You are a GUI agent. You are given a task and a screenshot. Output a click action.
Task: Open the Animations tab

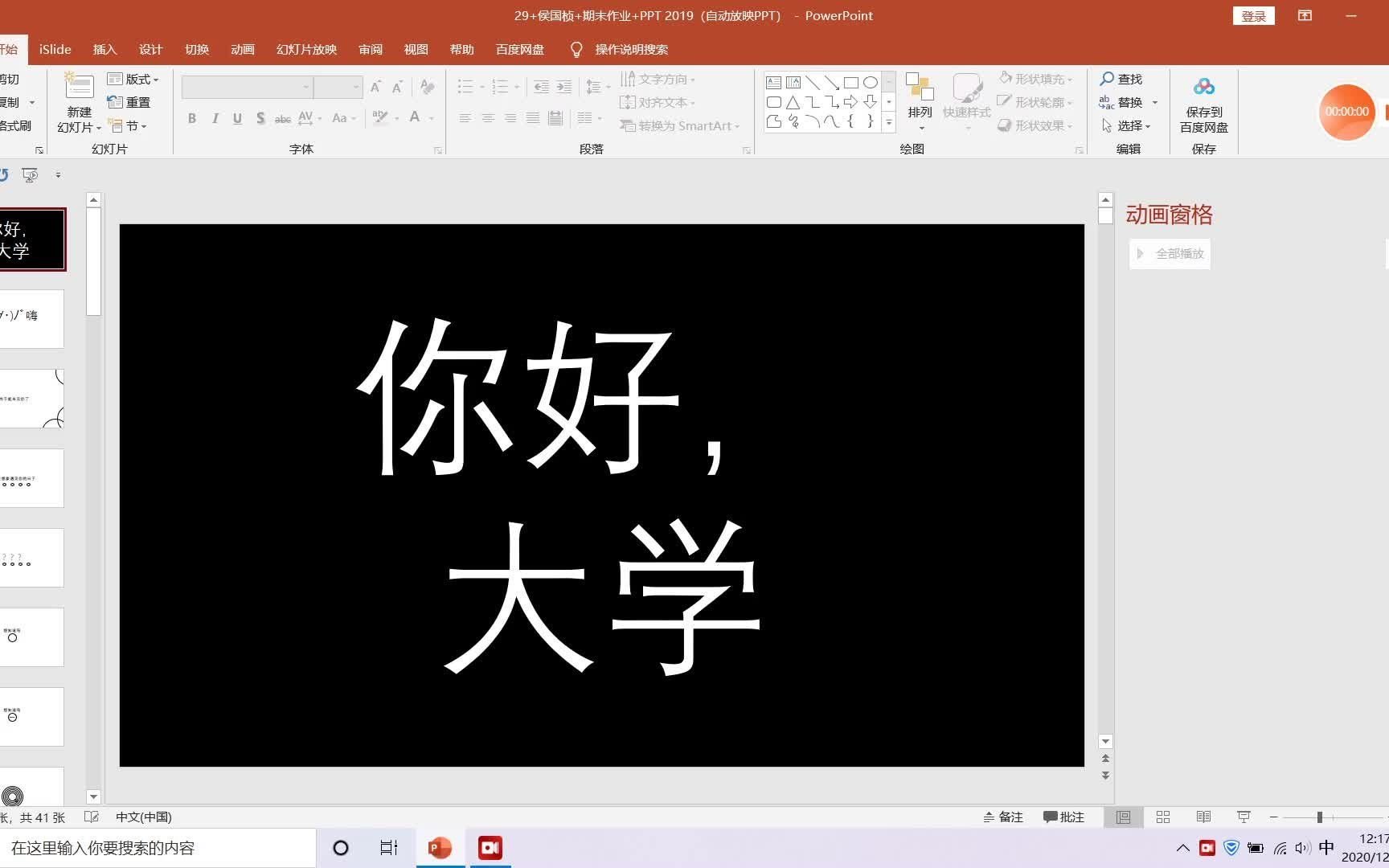coord(243,49)
